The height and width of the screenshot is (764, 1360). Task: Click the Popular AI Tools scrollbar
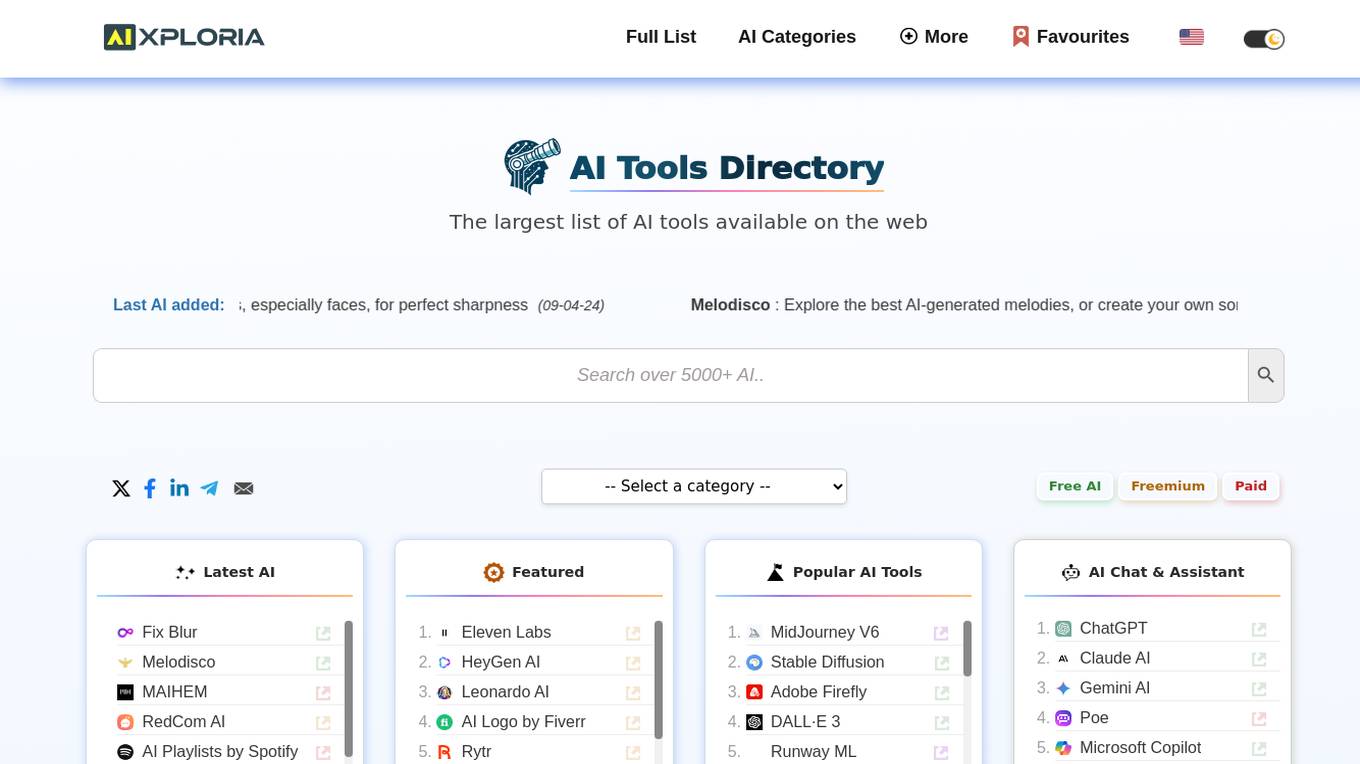967,648
